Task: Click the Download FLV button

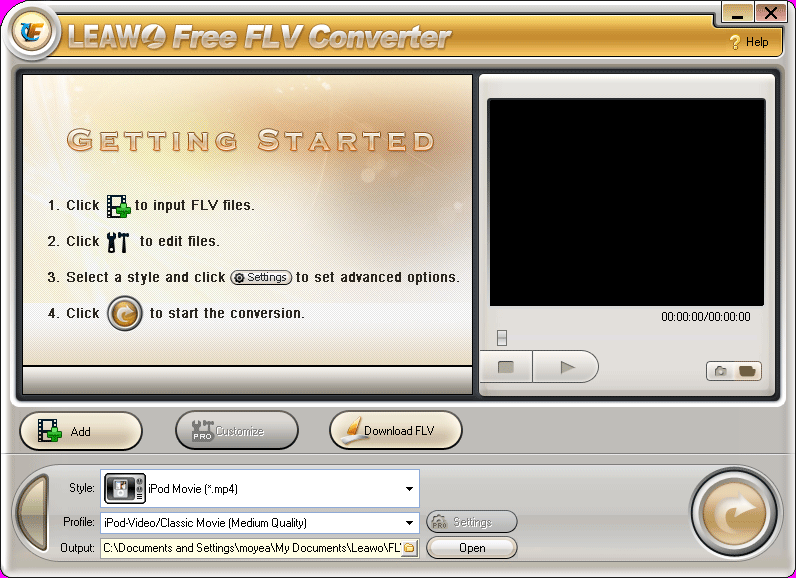Action: [395, 431]
